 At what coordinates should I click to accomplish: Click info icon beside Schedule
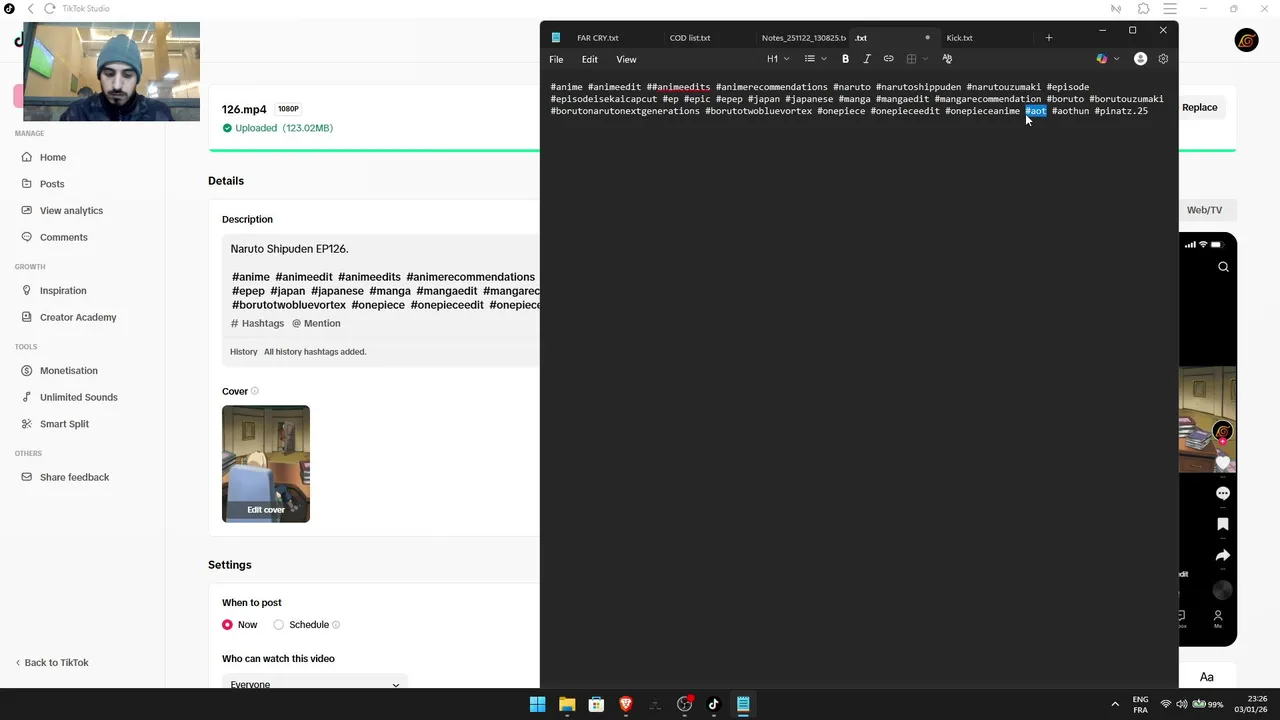(x=336, y=625)
